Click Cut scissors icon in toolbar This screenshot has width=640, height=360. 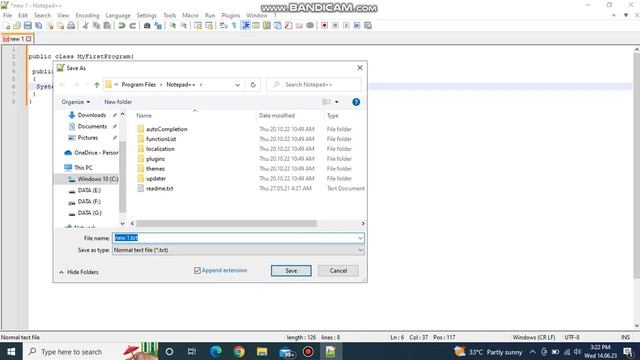[85, 26]
